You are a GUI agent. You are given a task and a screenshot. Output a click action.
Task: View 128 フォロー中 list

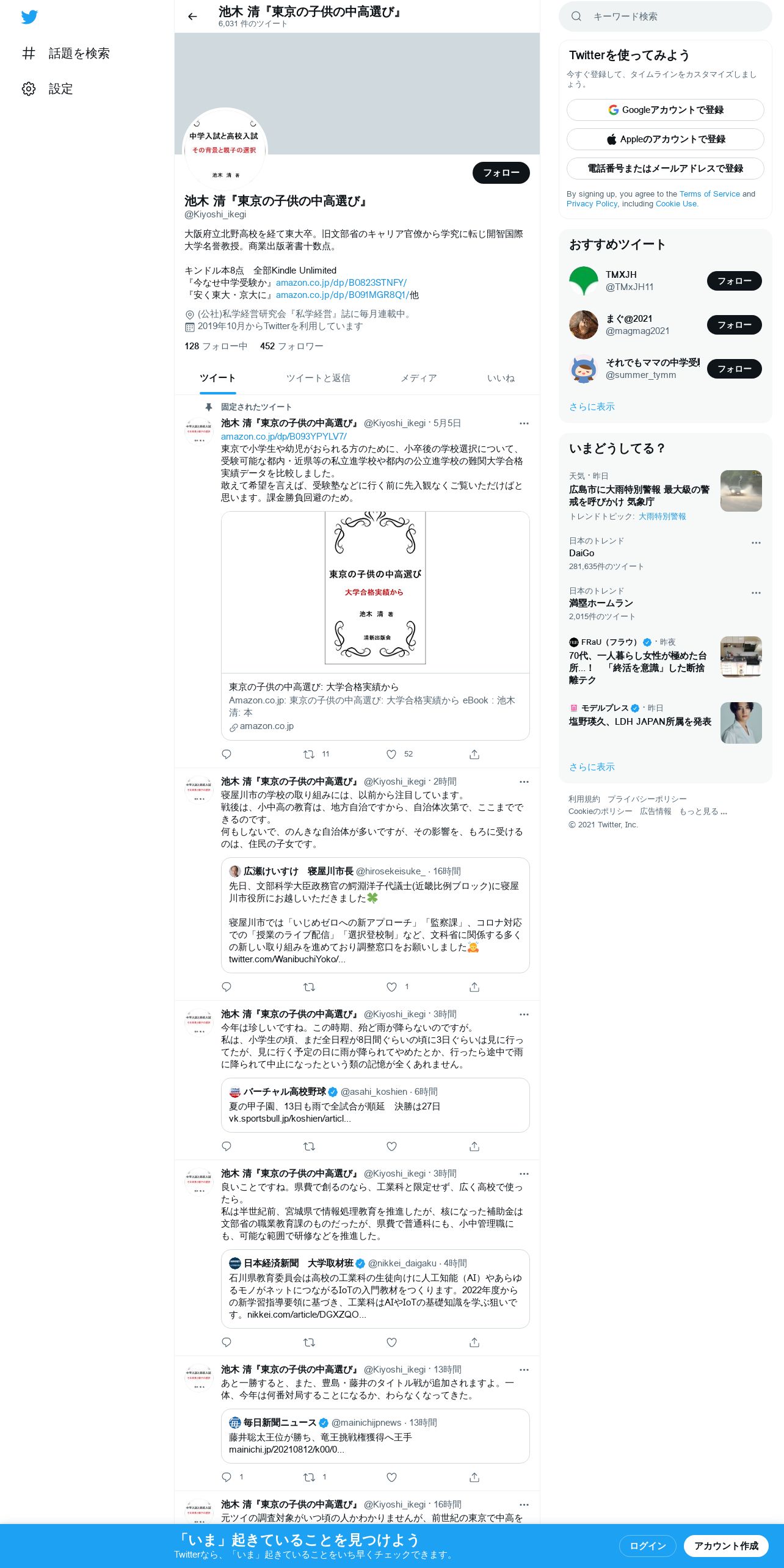(216, 346)
